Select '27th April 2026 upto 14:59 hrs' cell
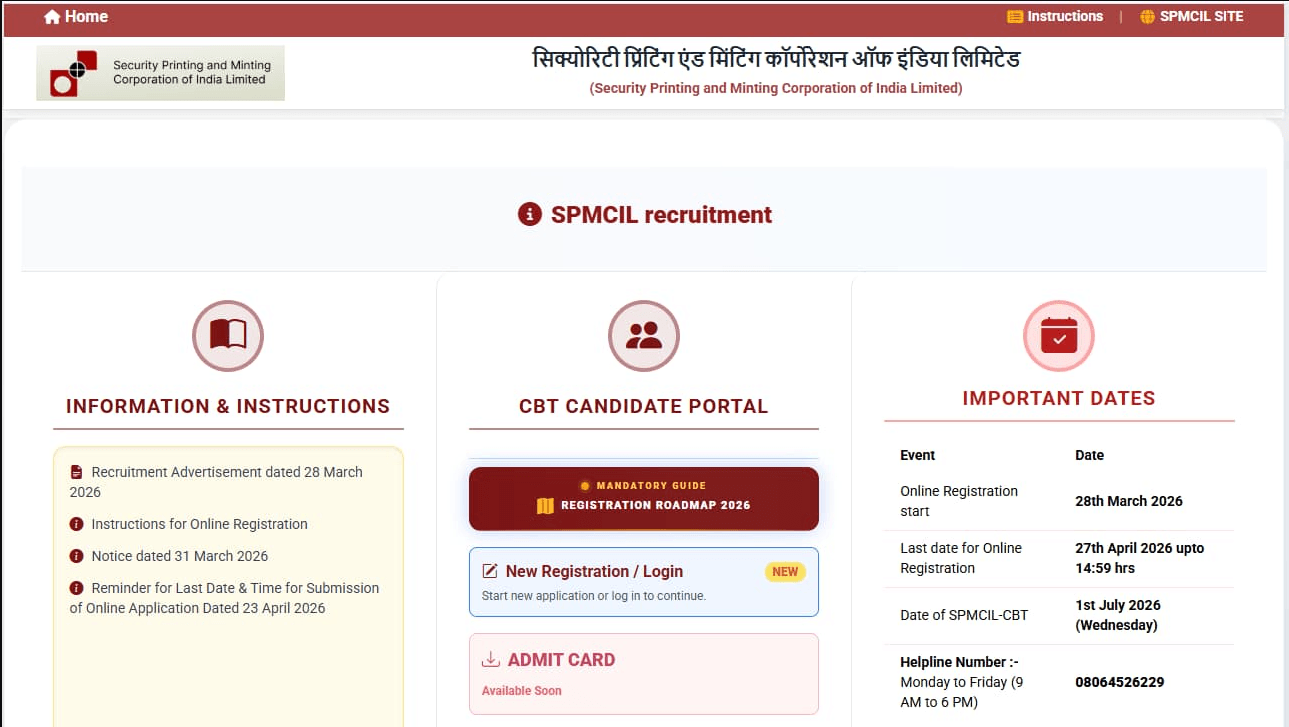This screenshot has height=727, width=1289. pos(1140,558)
